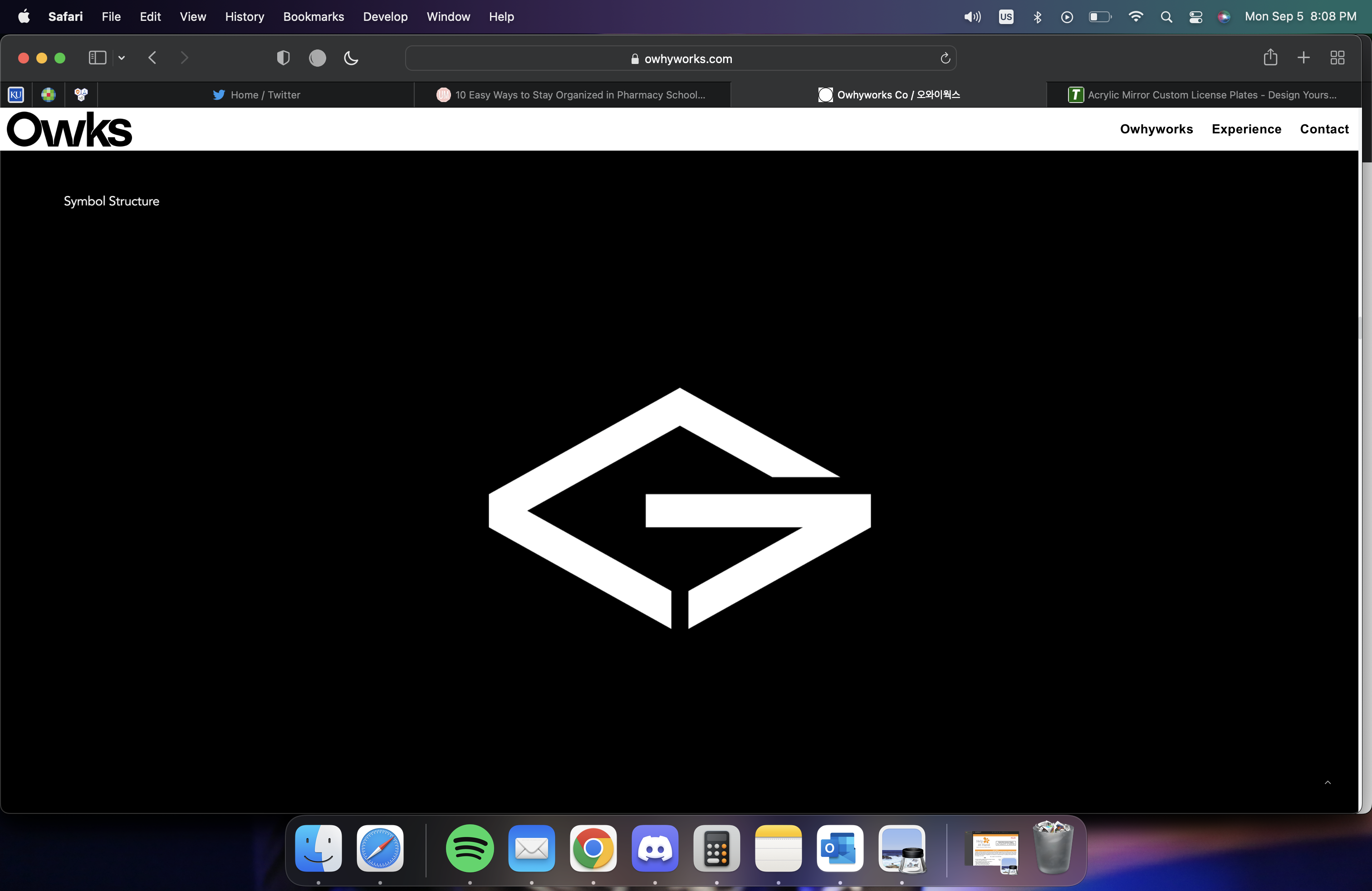Open Calculator from the dock
This screenshot has height=891, width=1372.
coord(716,848)
